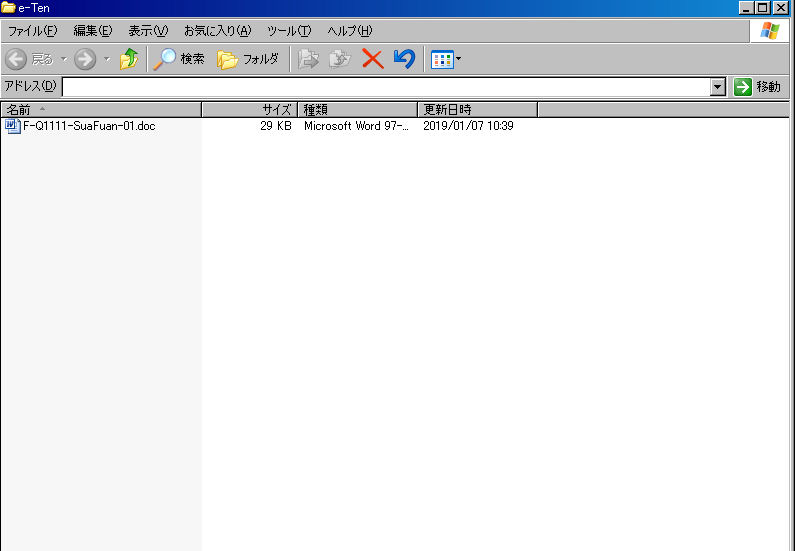This screenshot has height=551, width=795.
Task: Click the e-Ten folder icon in title bar
Action: tap(8, 8)
